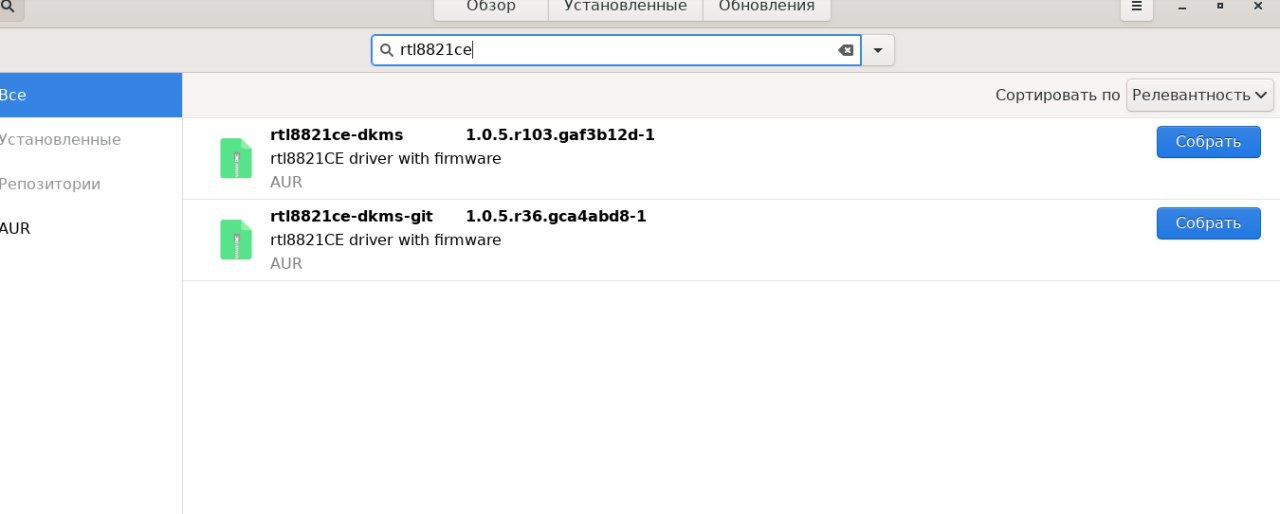Open rtl8821ce-dkms package details row
Viewport: 1280px width, 514px height.
[731, 158]
